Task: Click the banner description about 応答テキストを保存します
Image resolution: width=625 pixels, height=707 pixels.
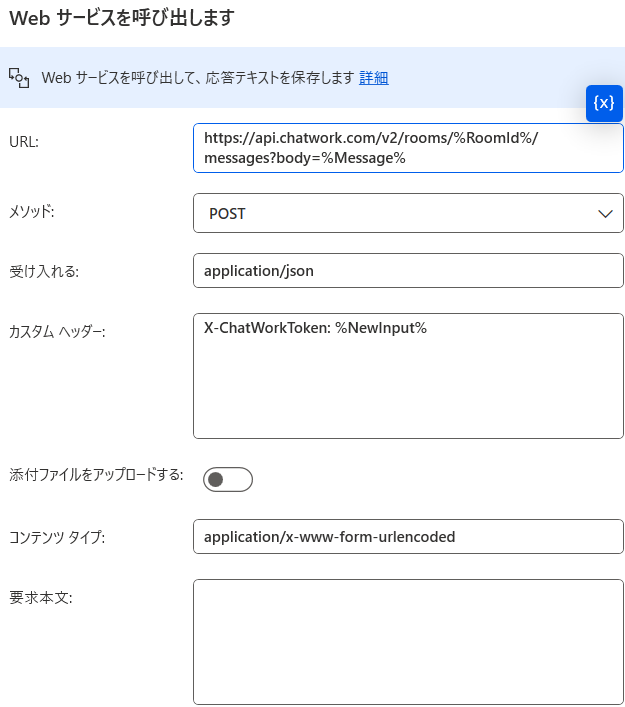Action: point(198,78)
